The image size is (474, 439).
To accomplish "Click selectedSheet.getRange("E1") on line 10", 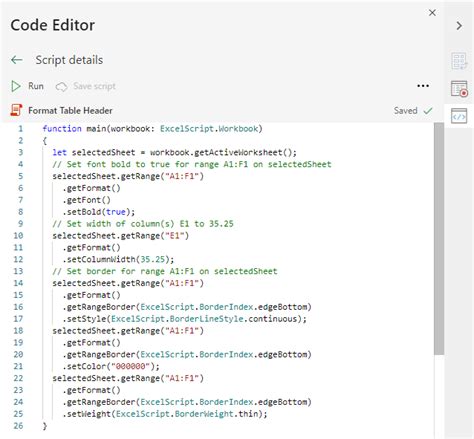I will point(121,236).
